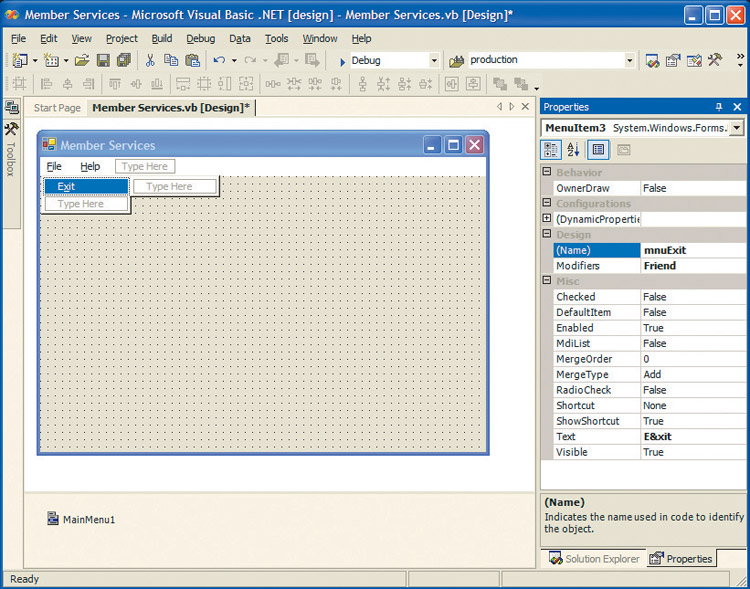
Task: Click the Add New Item toolbar icon
Action: point(51,60)
